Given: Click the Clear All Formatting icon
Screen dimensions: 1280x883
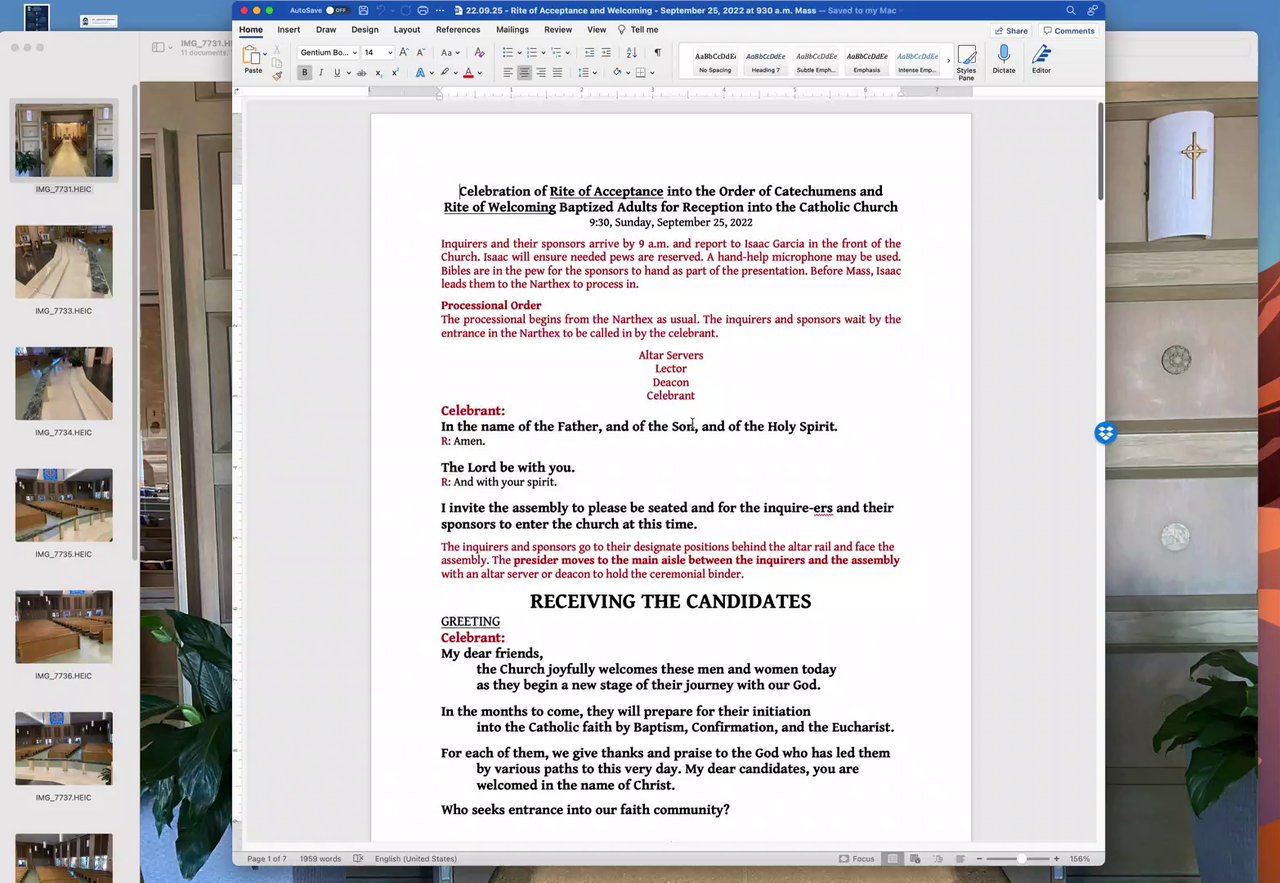Looking at the screenshot, I should pyautogui.click(x=479, y=52).
